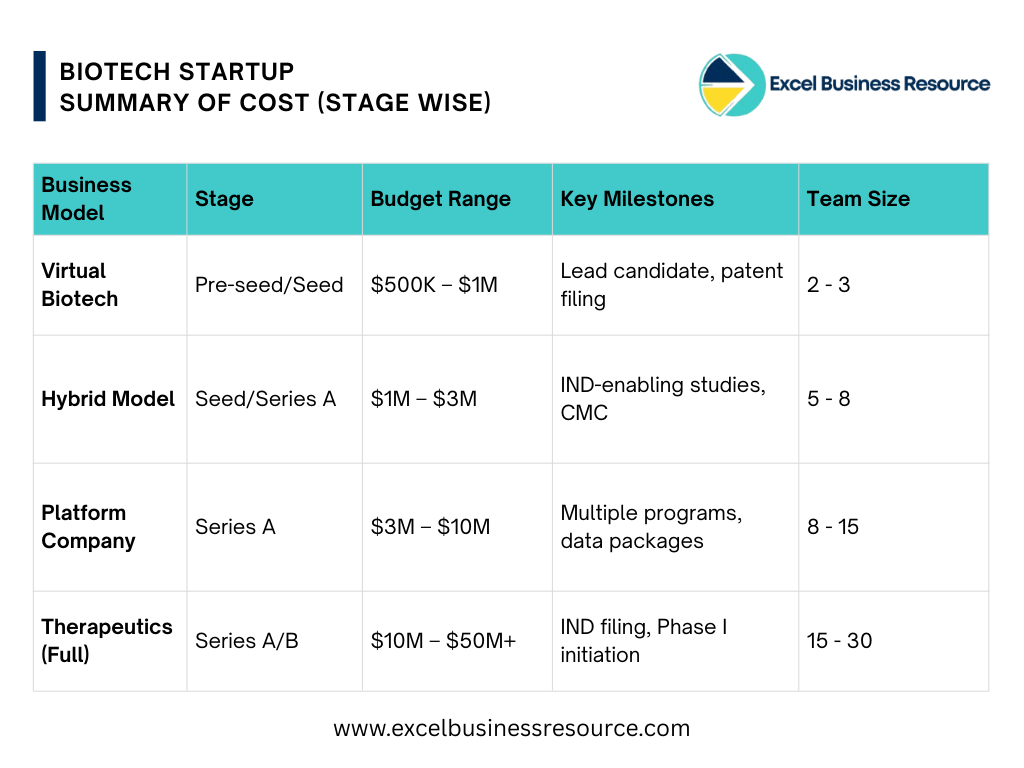Click the Budget Range column header
Viewport: 1024px width, 768px height.
[x=441, y=199]
